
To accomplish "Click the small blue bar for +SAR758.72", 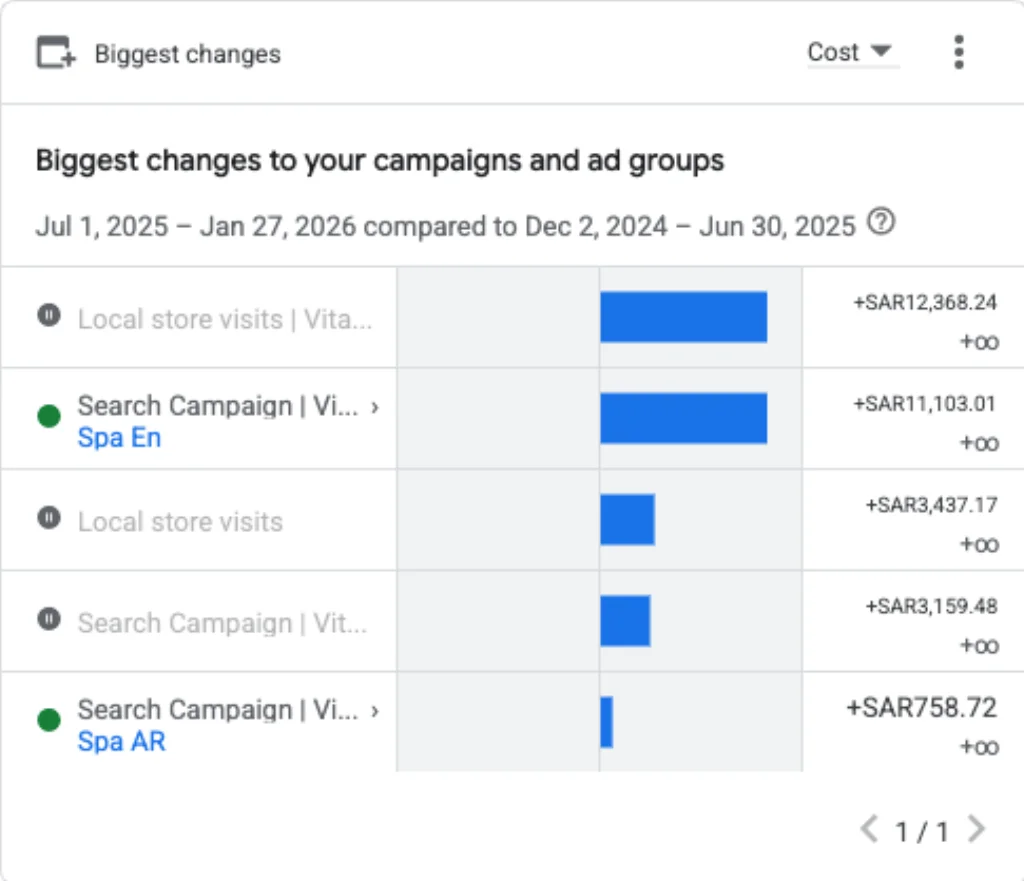I will [607, 722].
